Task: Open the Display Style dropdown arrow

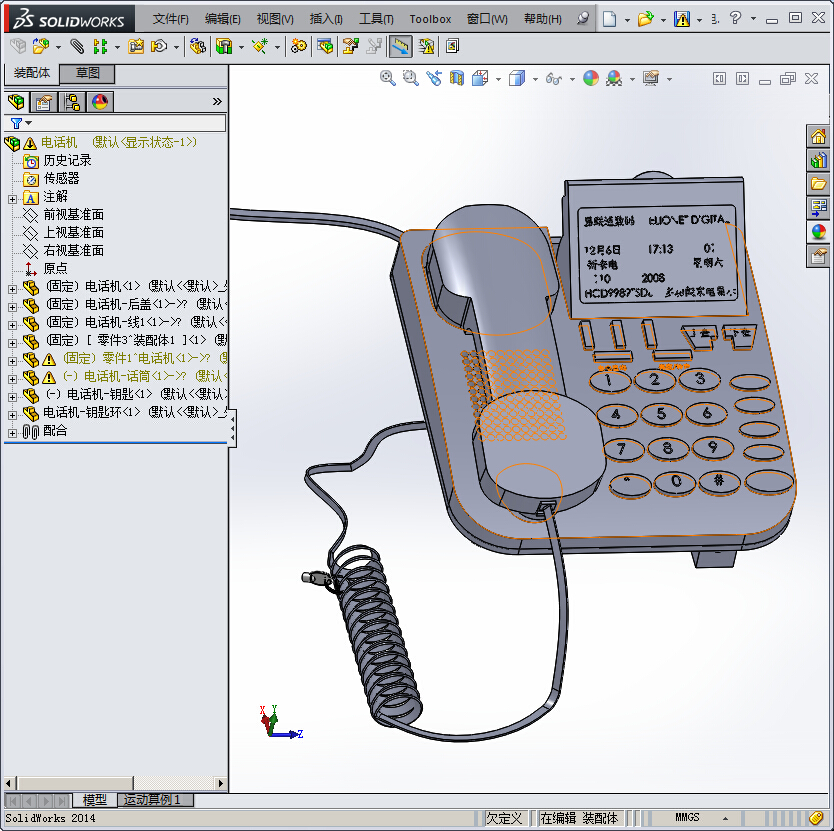Action: (x=535, y=80)
